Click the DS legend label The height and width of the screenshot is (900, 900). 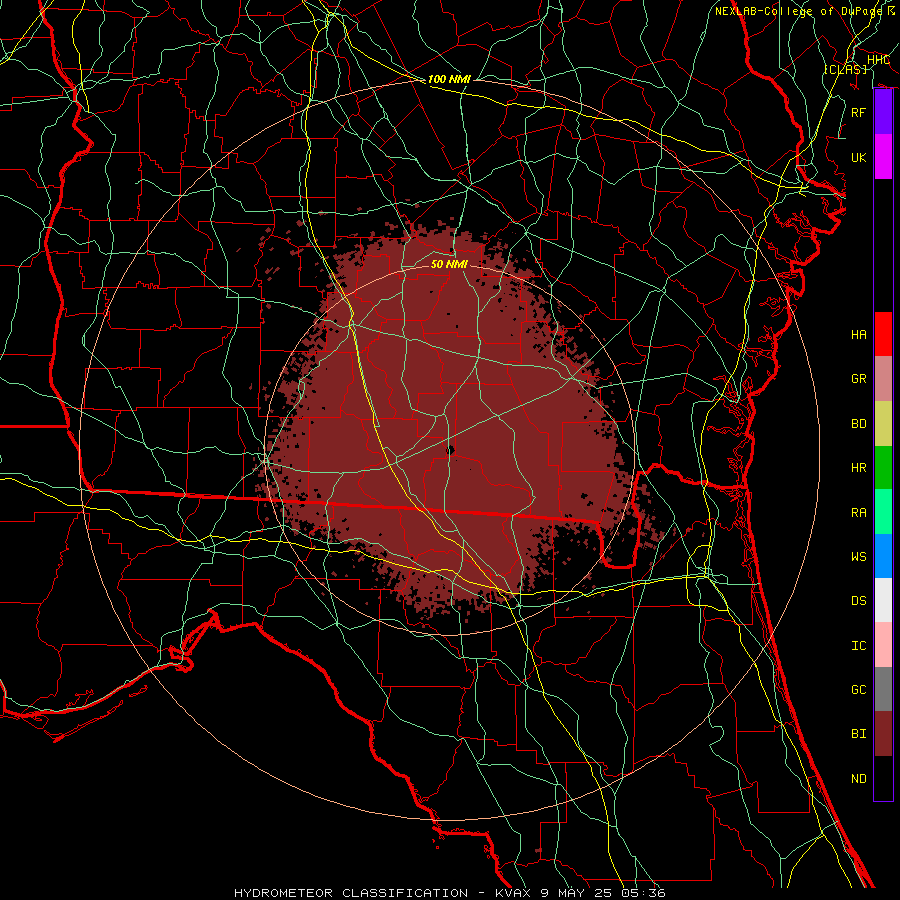[858, 601]
